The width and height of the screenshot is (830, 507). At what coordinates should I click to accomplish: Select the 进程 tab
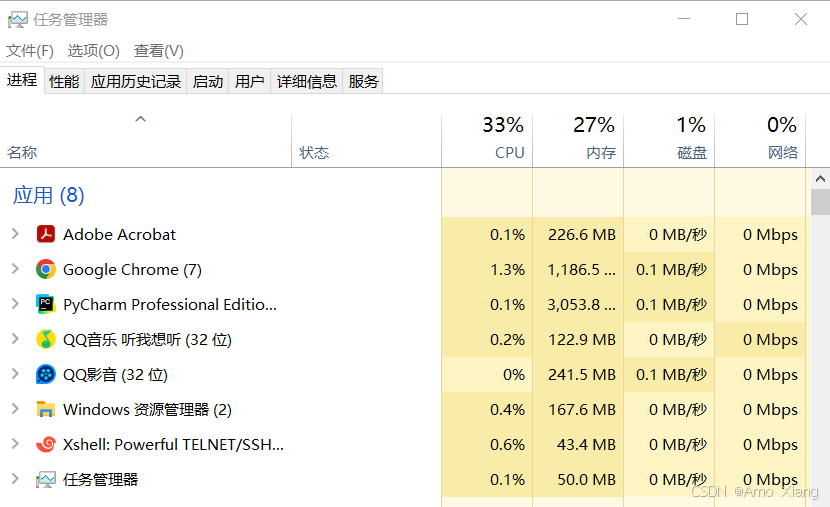[22, 80]
